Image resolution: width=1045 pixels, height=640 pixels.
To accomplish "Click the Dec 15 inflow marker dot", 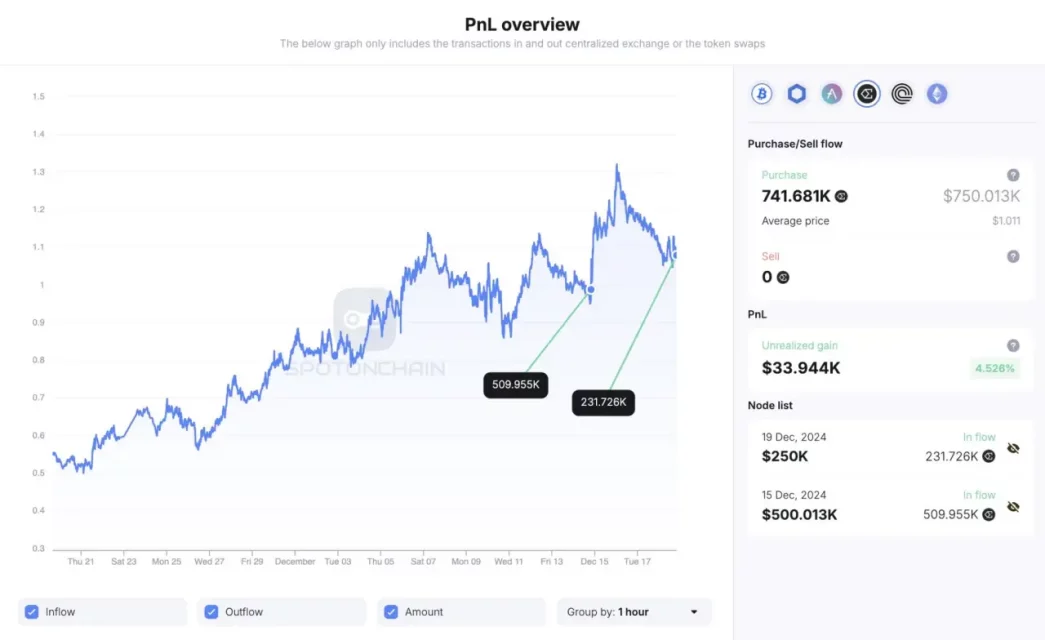I will 590,290.
